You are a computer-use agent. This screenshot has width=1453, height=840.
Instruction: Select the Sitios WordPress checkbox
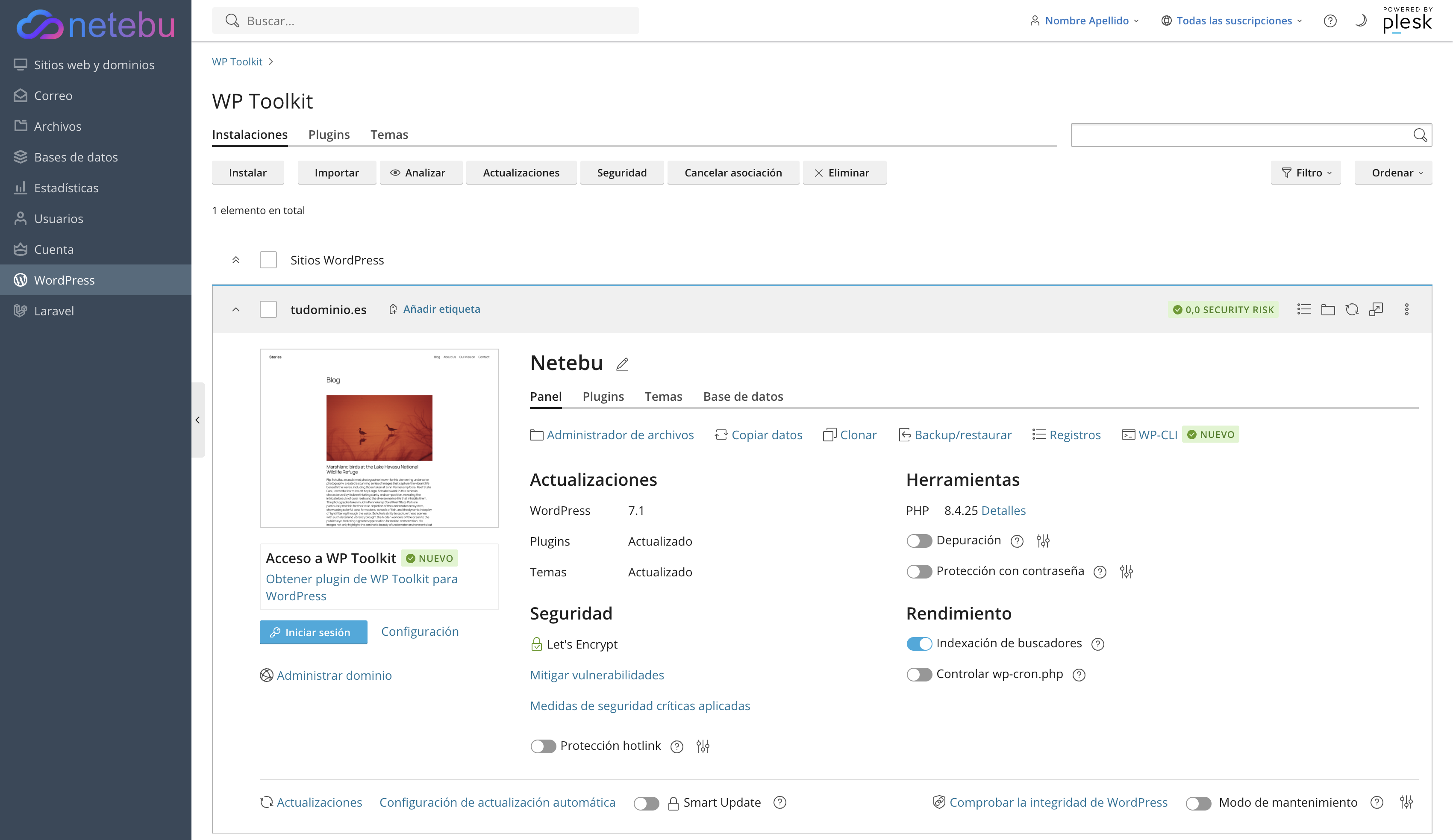[268, 260]
